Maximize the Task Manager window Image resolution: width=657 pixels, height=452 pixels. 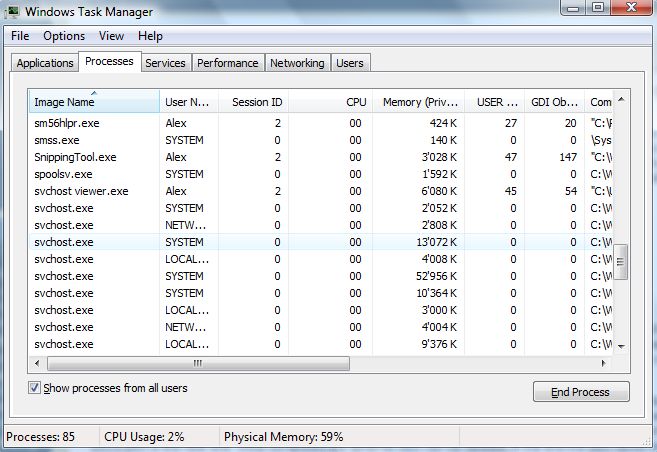pyautogui.click(x=598, y=8)
